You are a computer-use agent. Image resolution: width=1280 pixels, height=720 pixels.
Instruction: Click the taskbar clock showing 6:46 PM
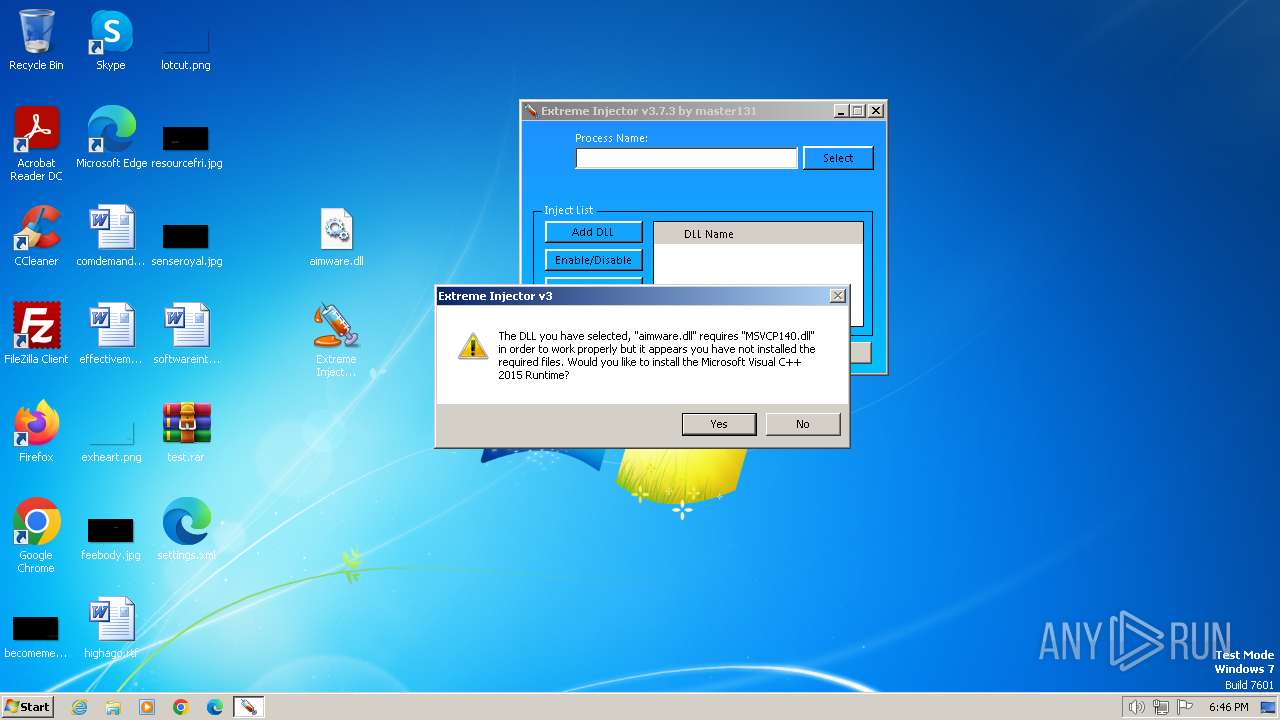pos(1228,707)
